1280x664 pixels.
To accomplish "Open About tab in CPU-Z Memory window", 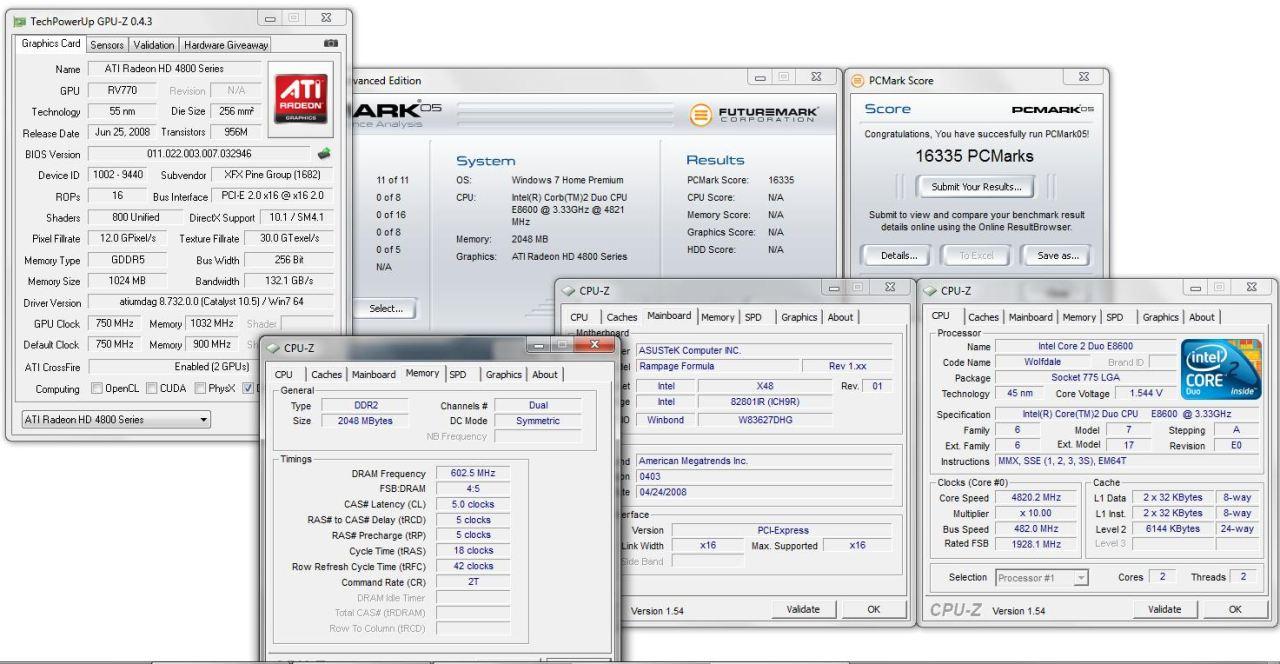I will [545, 374].
